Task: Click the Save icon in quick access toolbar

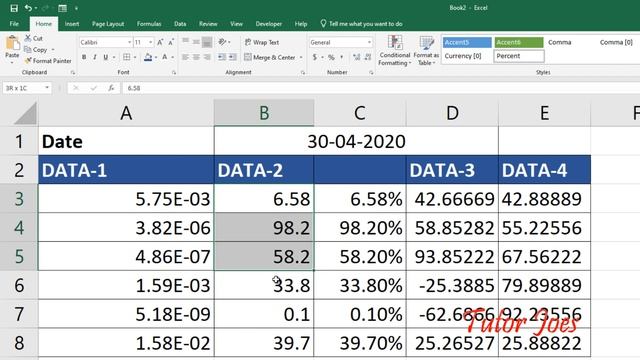Action: [x=14, y=8]
